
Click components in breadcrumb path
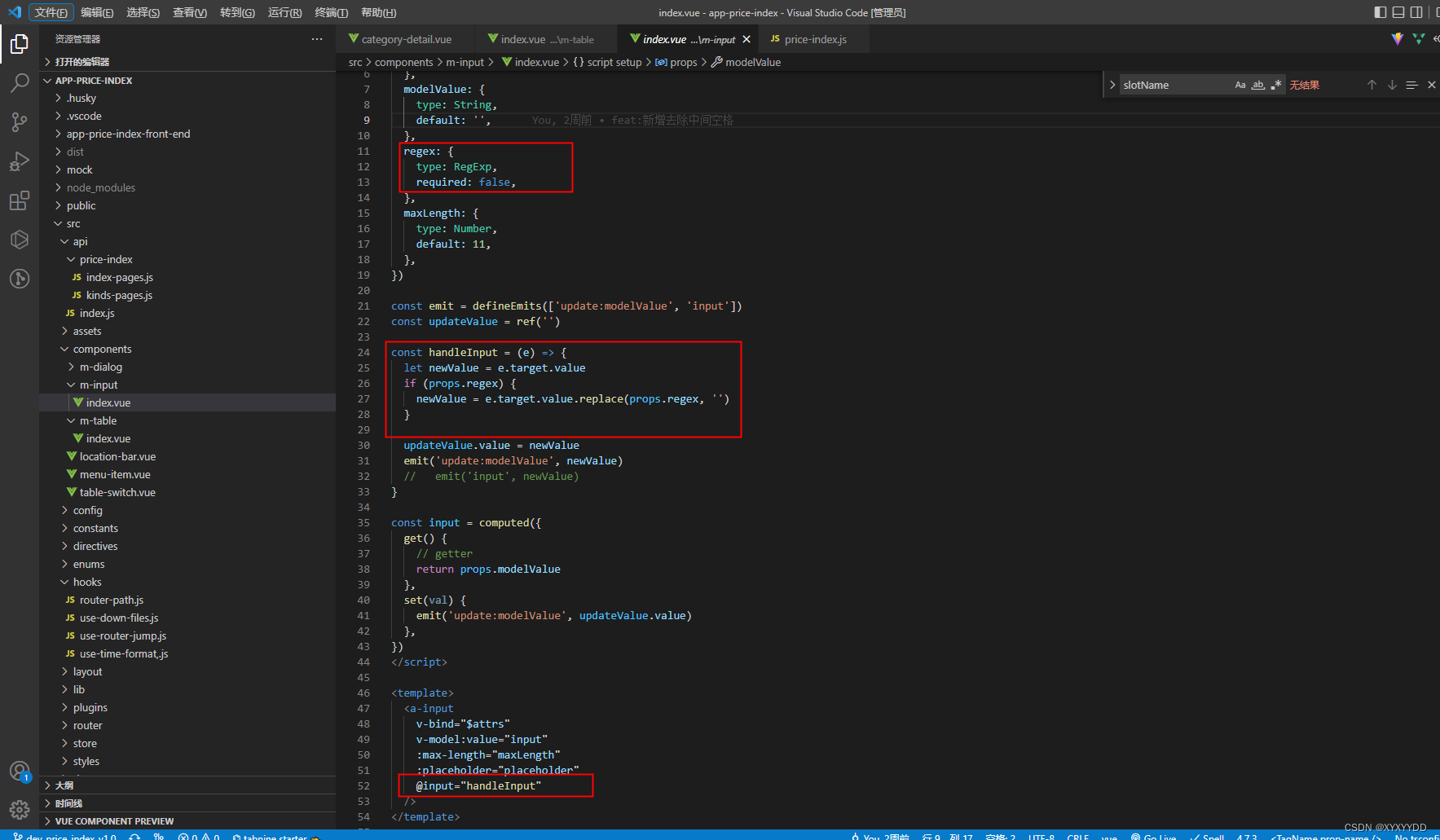tap(403, 62)
